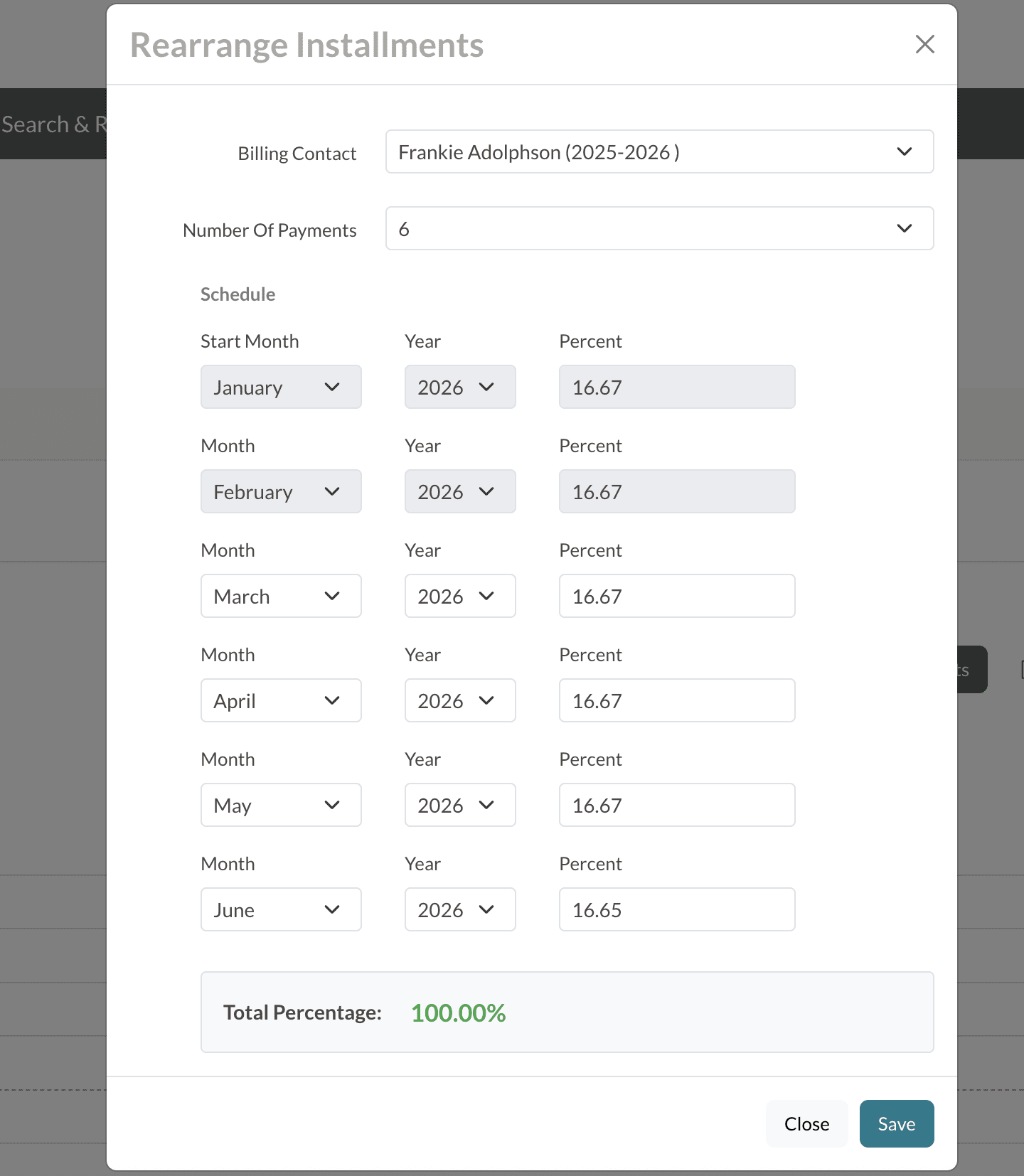Close the Rearrange Installments dialog with X
This screenshot has width=1024, height=1176.
(924, 44)
